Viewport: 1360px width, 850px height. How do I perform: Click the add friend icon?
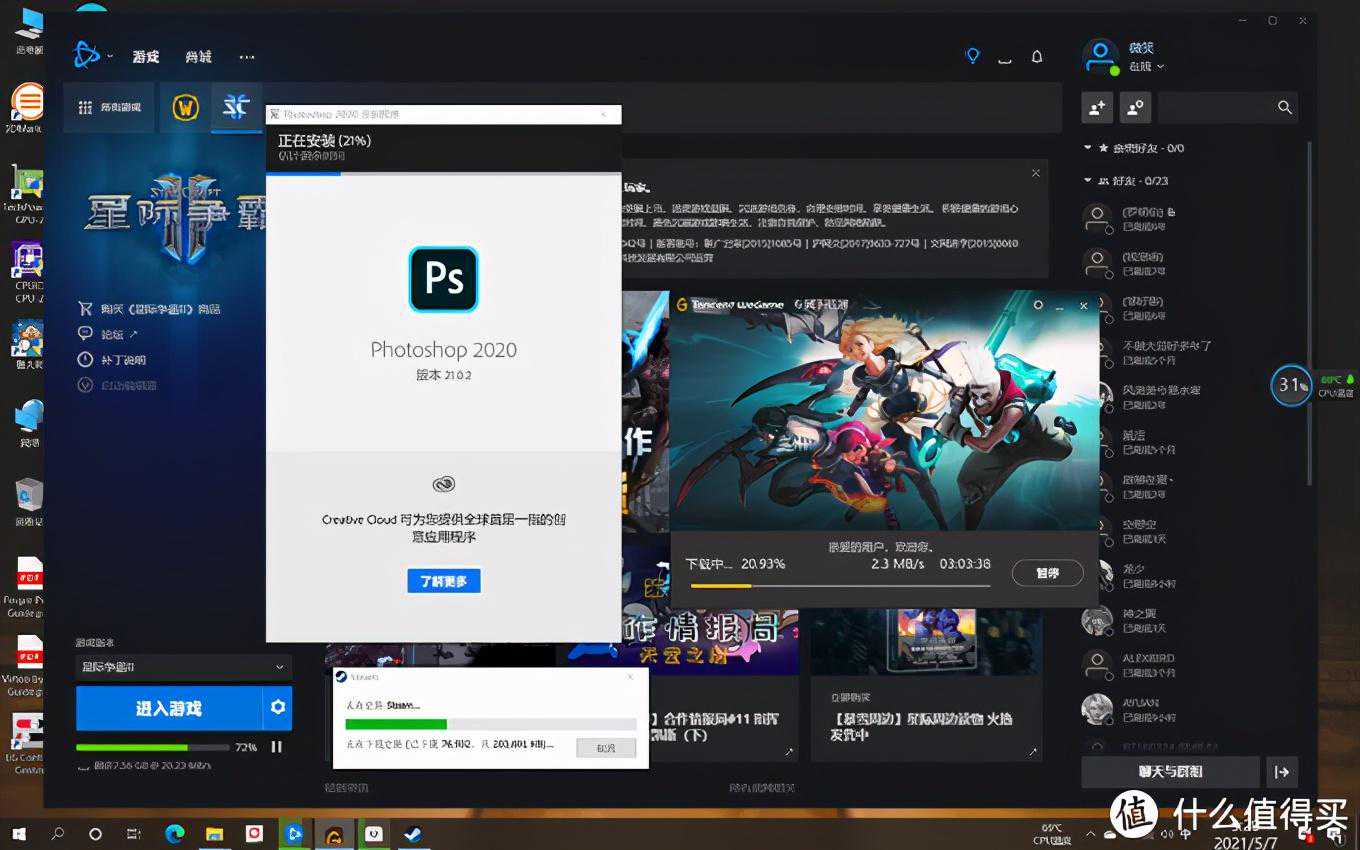click(x=1097, y=107)
